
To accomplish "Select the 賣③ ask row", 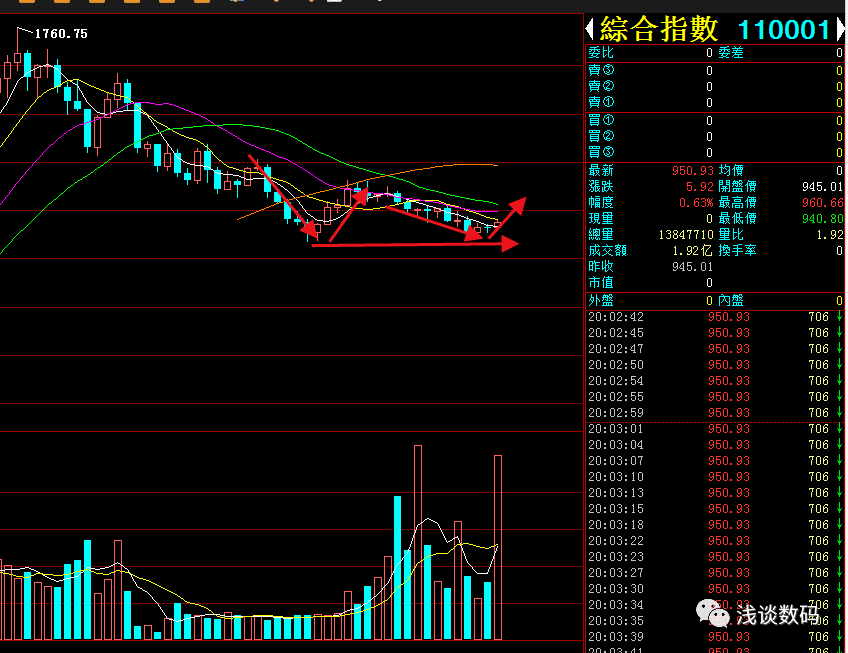I will pos(715,70).
